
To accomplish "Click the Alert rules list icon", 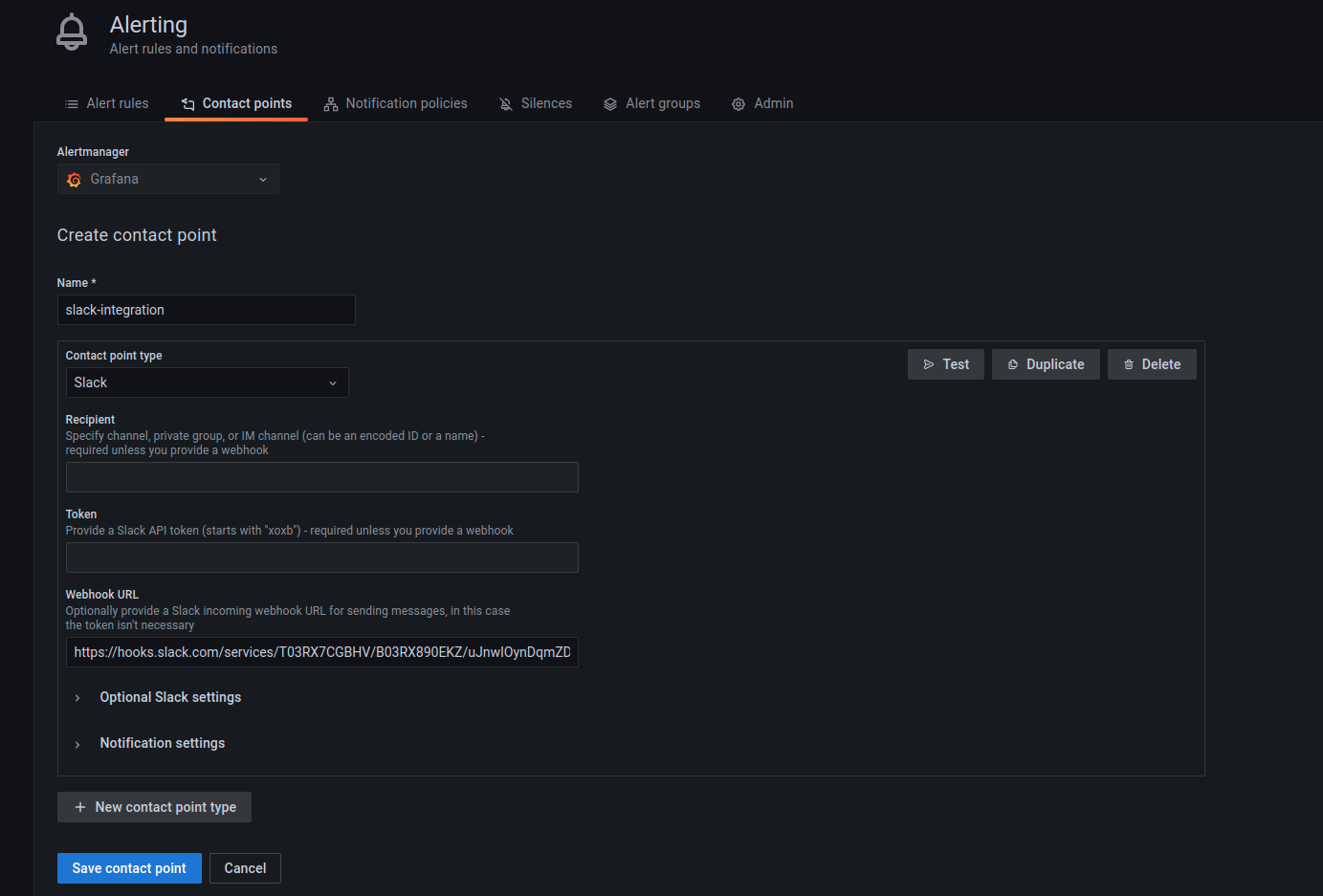I will (72, 104).
